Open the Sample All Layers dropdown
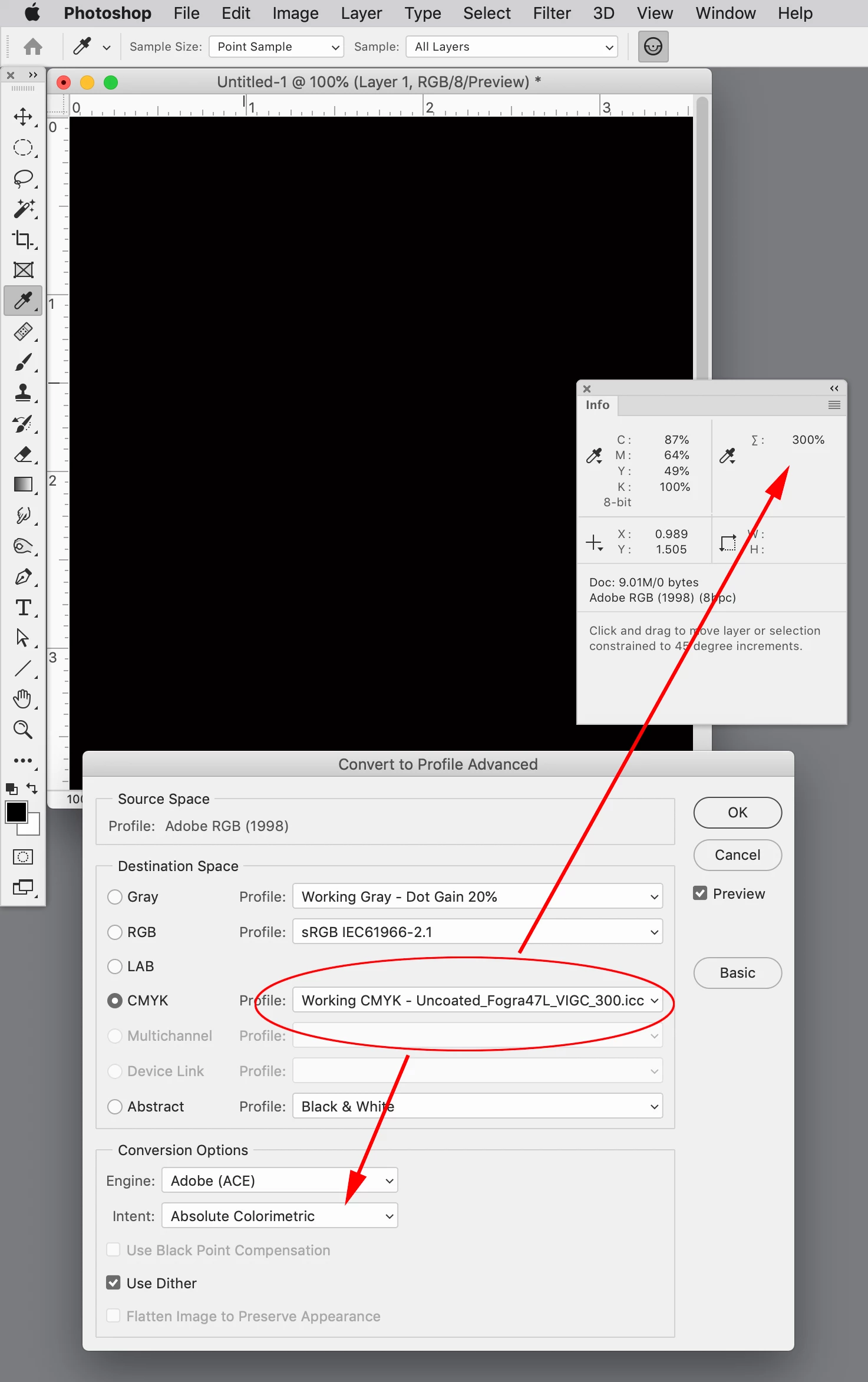This screenshot has height=1382, width=868. pyautogui.click(x=511, y=47)
